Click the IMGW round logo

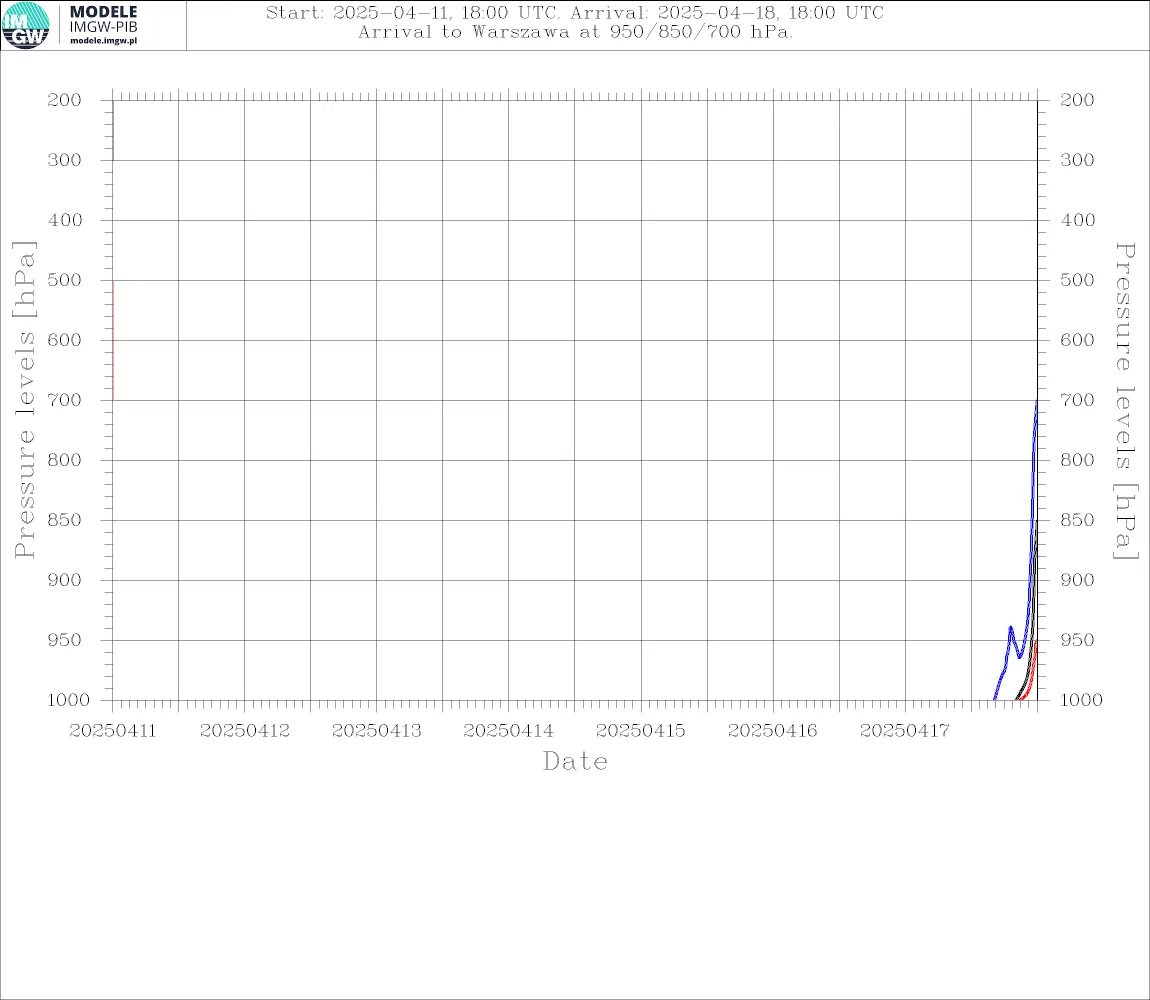(x=26, y=26)
